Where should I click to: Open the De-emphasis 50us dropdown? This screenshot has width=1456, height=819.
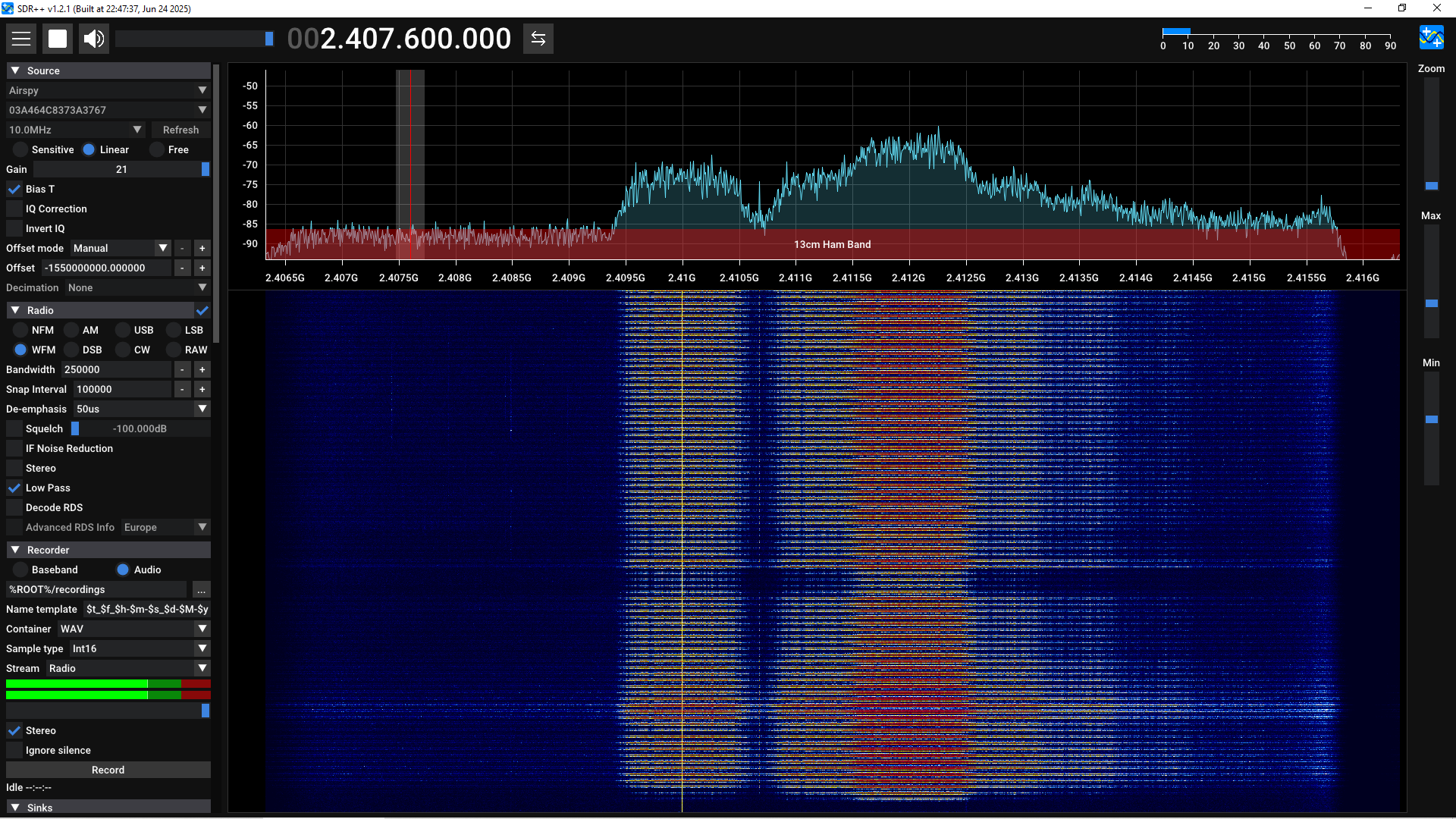(143, 409)
